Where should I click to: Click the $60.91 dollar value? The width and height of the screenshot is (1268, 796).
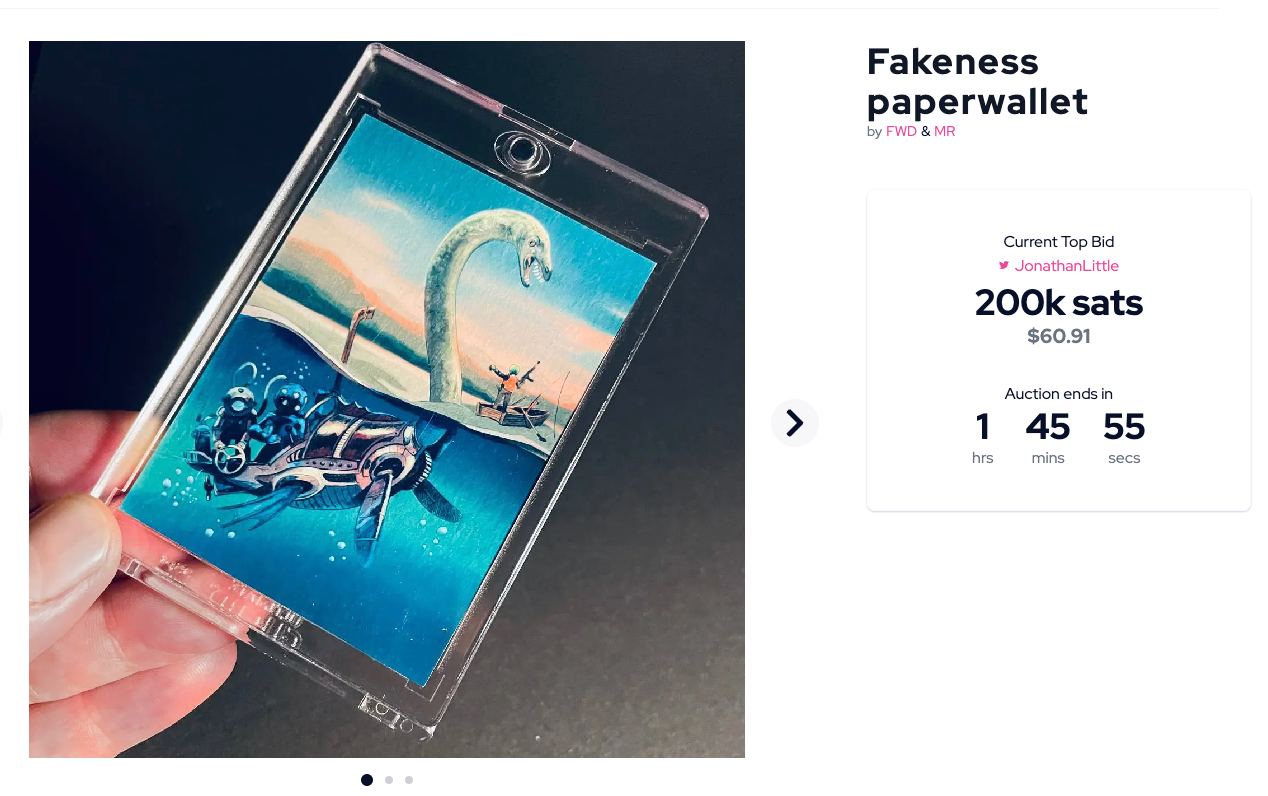[1059, 336]
